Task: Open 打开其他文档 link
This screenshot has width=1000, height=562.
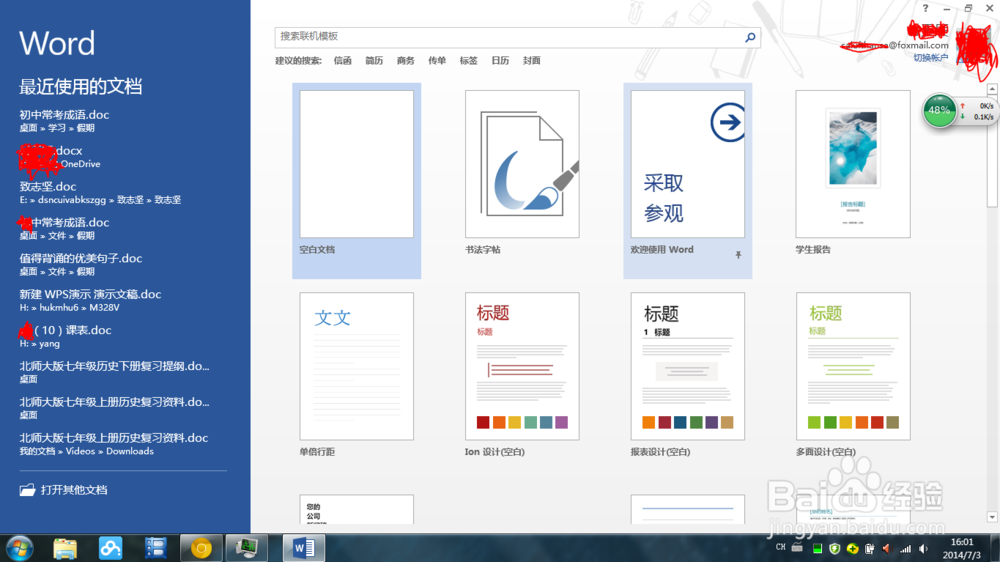Action: (74, 490)
